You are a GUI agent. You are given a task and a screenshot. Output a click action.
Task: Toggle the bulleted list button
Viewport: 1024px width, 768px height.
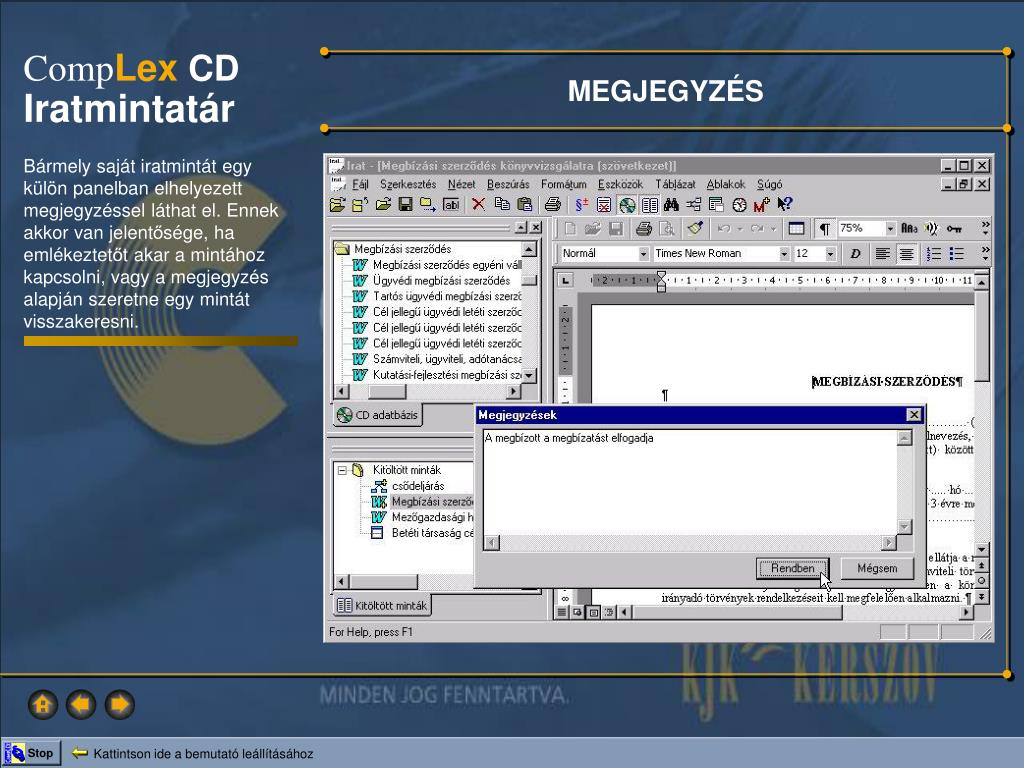[x=957, y=253]
